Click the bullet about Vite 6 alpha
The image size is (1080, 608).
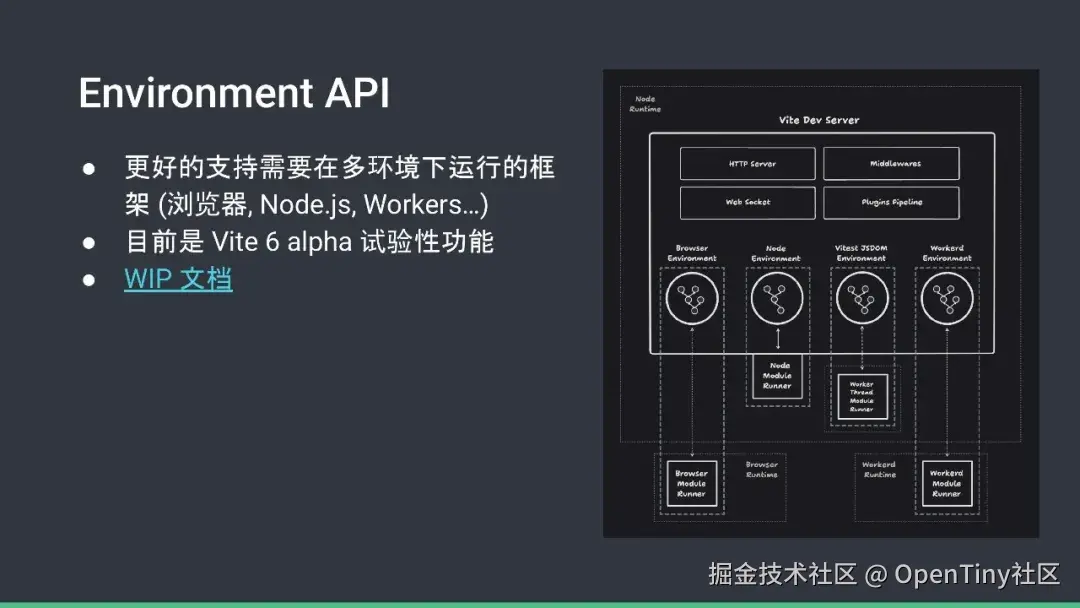click(x=309, y=242)
